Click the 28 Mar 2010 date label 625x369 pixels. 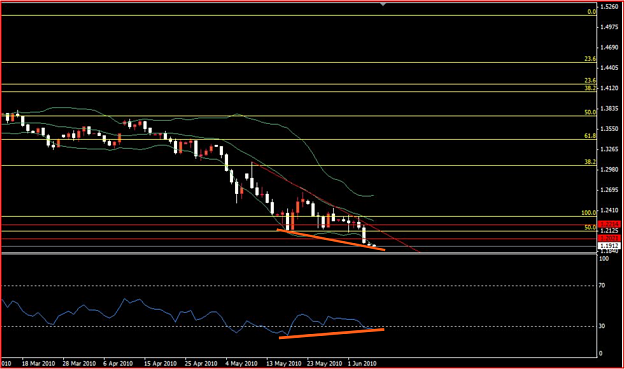[x=79, y=364]
